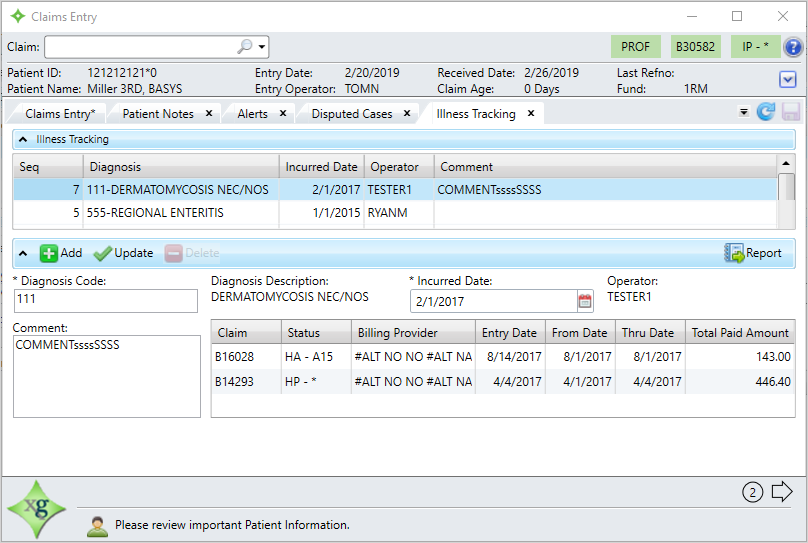Click the search magnifier in Claim field
808x543 pixels.
pos(245,46)
